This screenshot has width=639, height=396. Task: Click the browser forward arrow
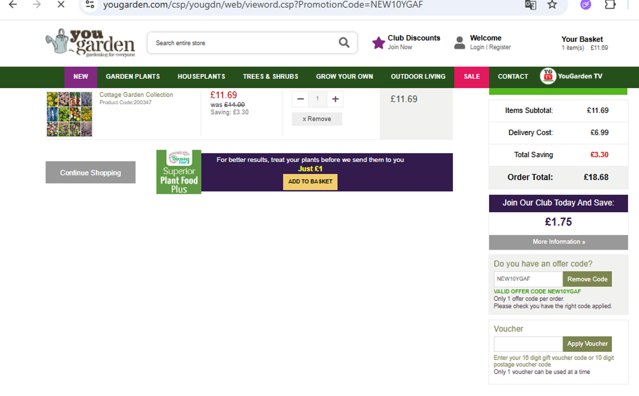coord(37,4)
